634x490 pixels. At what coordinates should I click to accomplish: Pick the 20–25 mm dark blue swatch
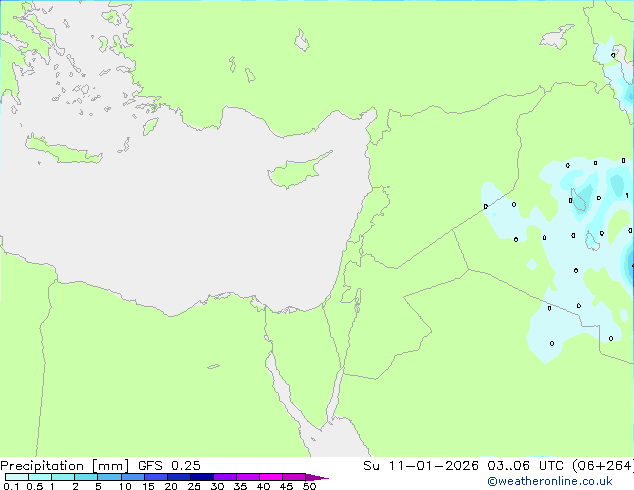pos(179,477)
